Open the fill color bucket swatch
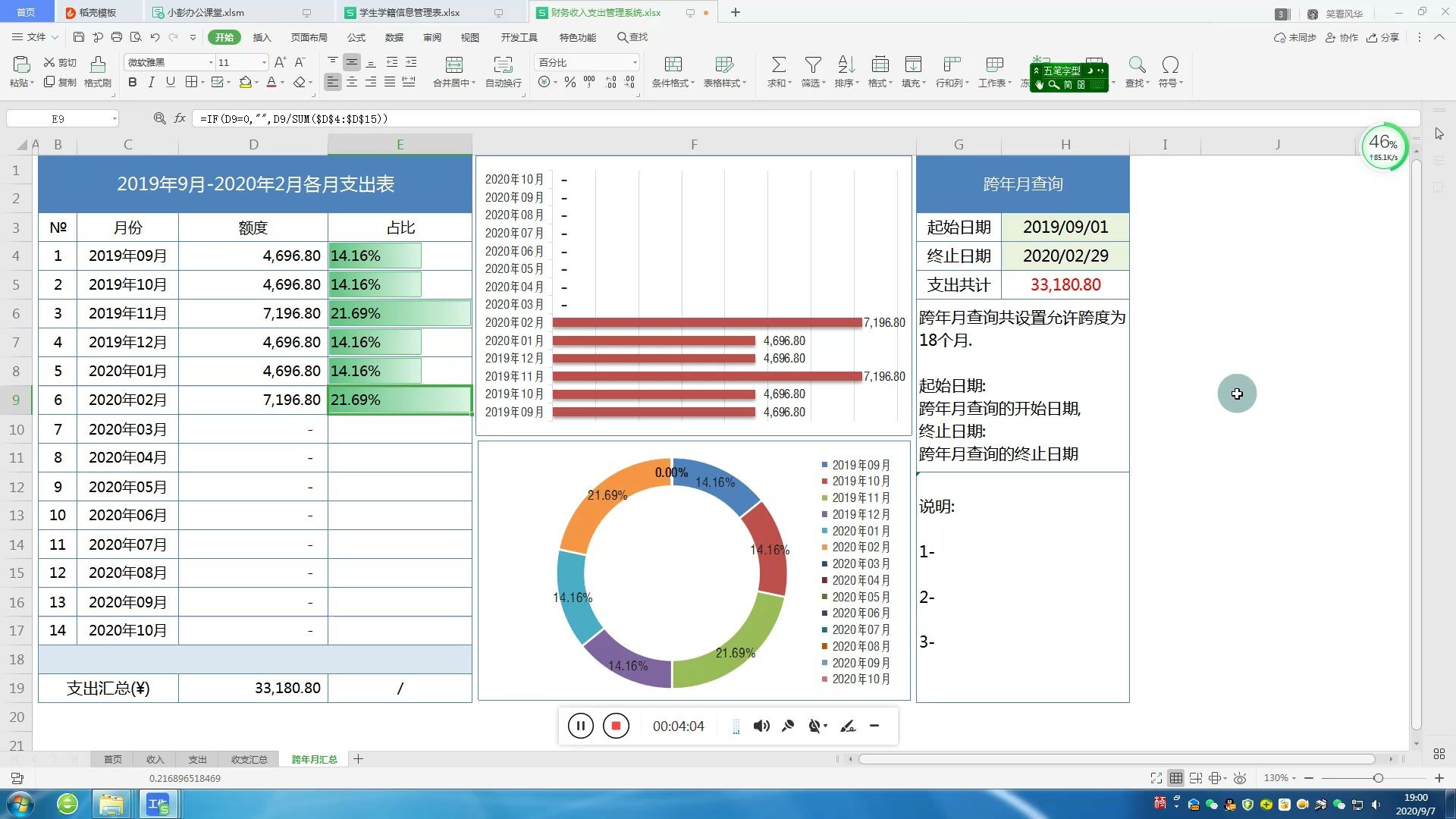 point(245,82)
